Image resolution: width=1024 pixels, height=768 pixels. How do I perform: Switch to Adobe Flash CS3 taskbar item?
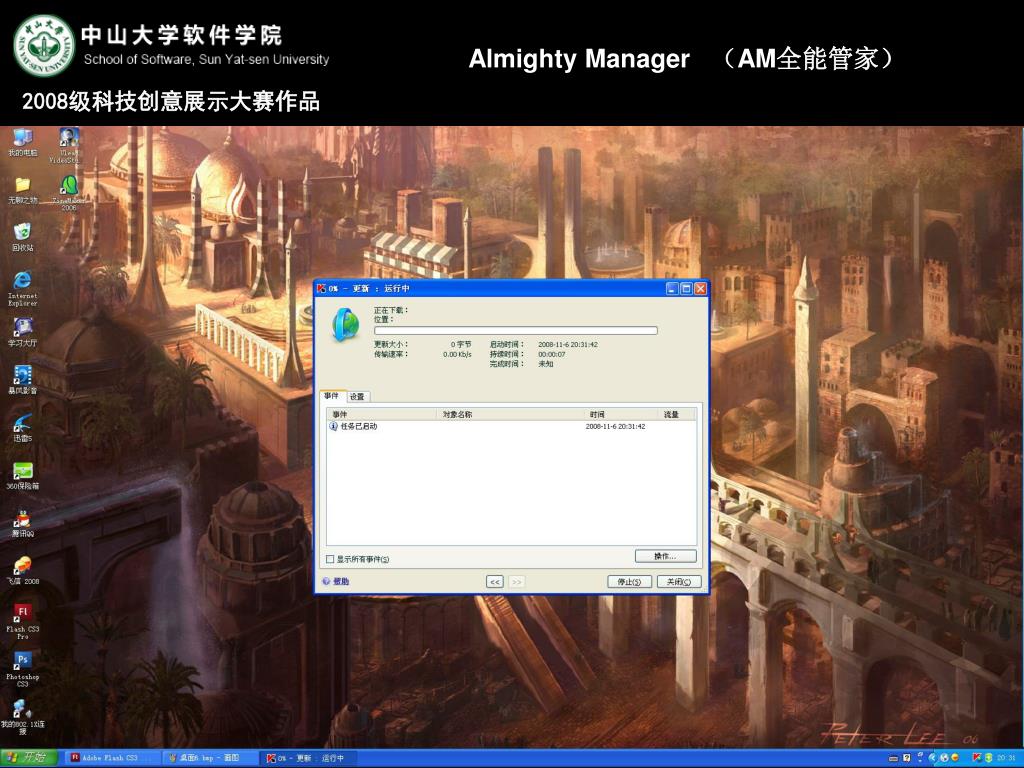[112, 758]
